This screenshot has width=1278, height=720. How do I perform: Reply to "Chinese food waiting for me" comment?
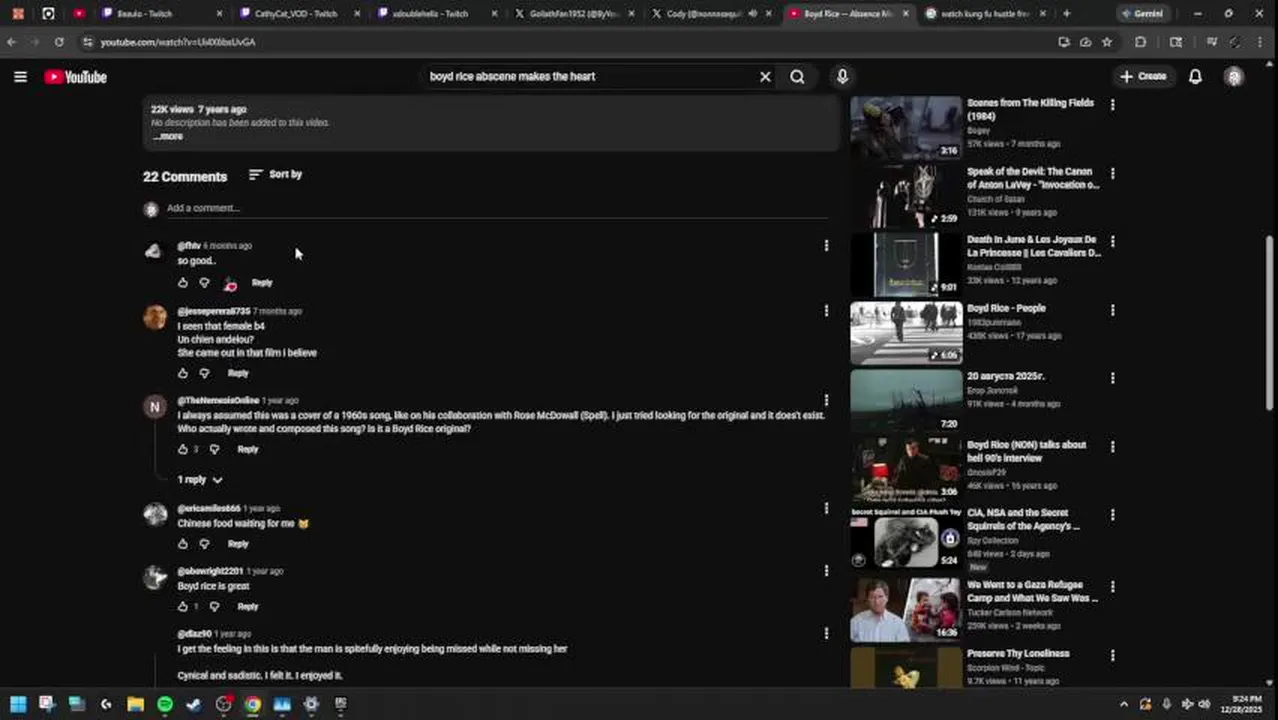238,544
